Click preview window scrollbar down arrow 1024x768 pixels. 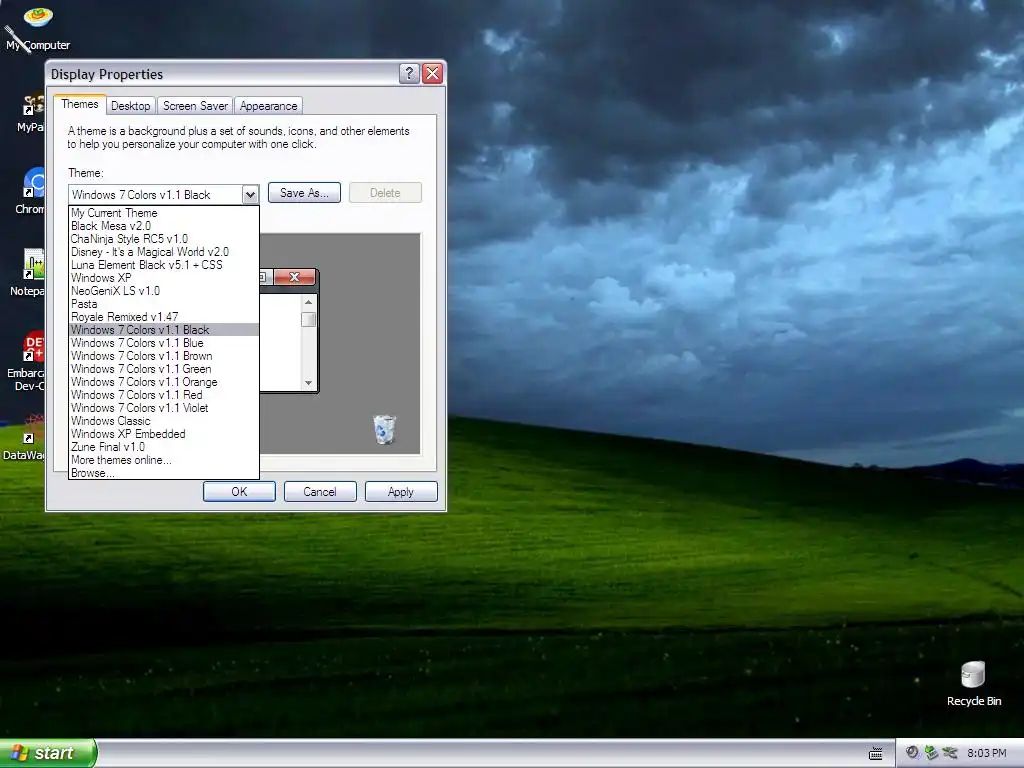(308, 383)
